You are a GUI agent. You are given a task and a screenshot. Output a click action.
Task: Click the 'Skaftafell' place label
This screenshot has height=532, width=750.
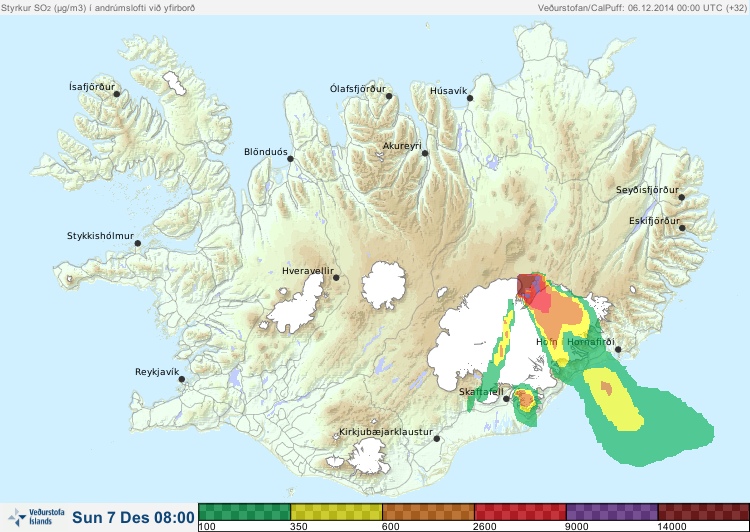481,392
